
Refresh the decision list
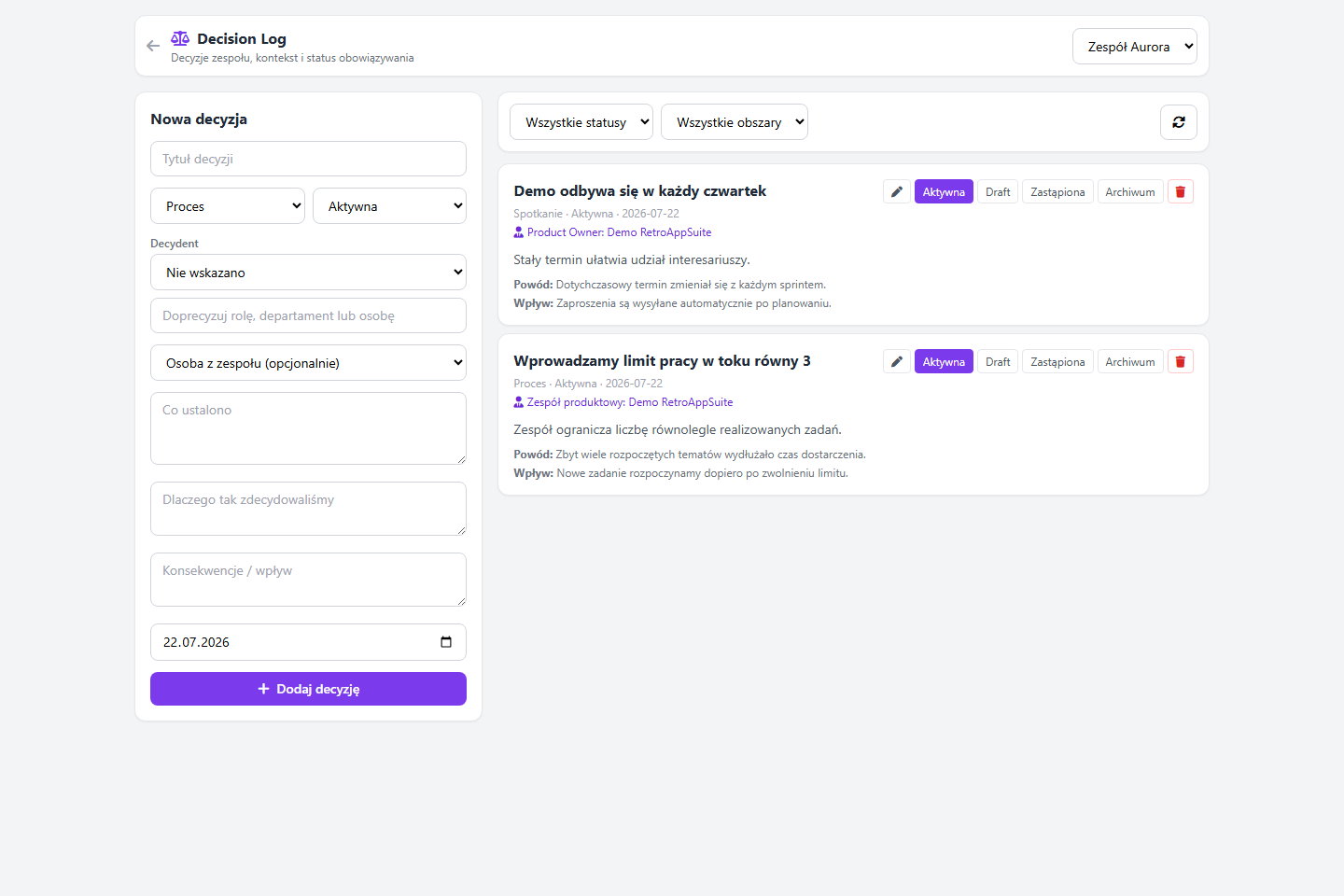point(1179,122)
